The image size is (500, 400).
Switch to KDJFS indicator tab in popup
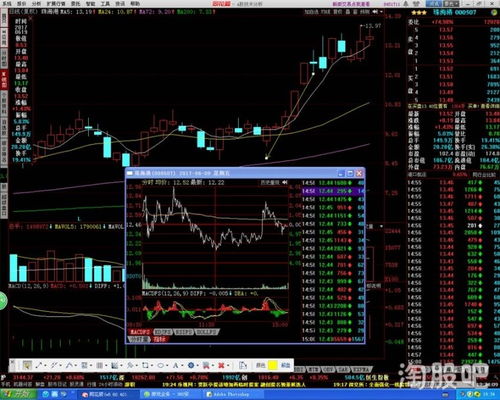tap(163, 332)
